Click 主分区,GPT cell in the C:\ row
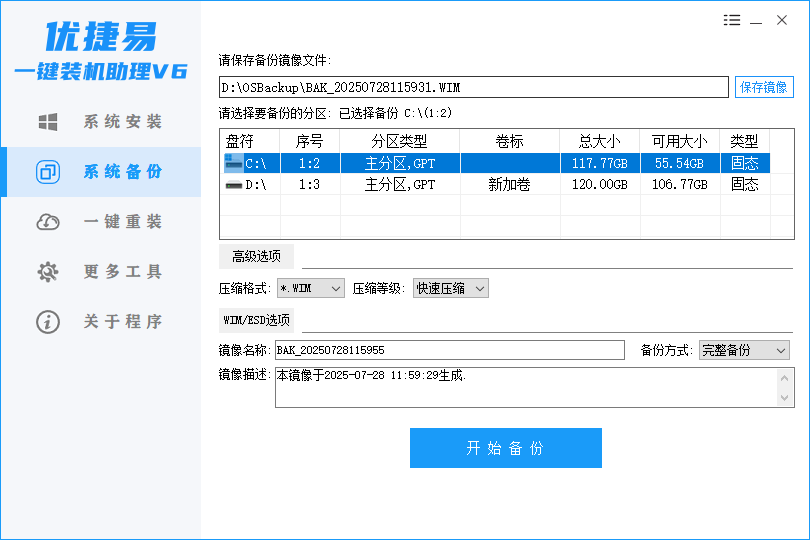This screenshot has height=540, width=810. (x=400, y=163)
